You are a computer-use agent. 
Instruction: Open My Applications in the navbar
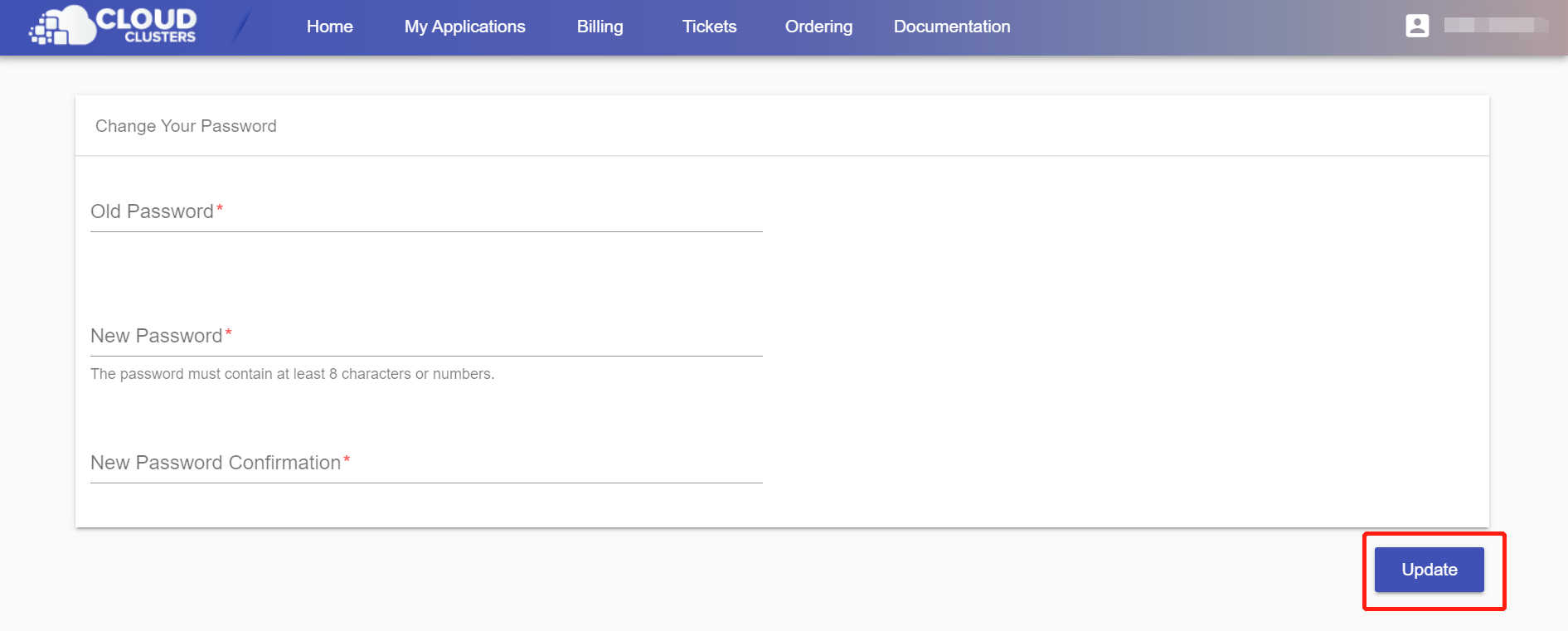pyautogui.click(x=464, y=27)
